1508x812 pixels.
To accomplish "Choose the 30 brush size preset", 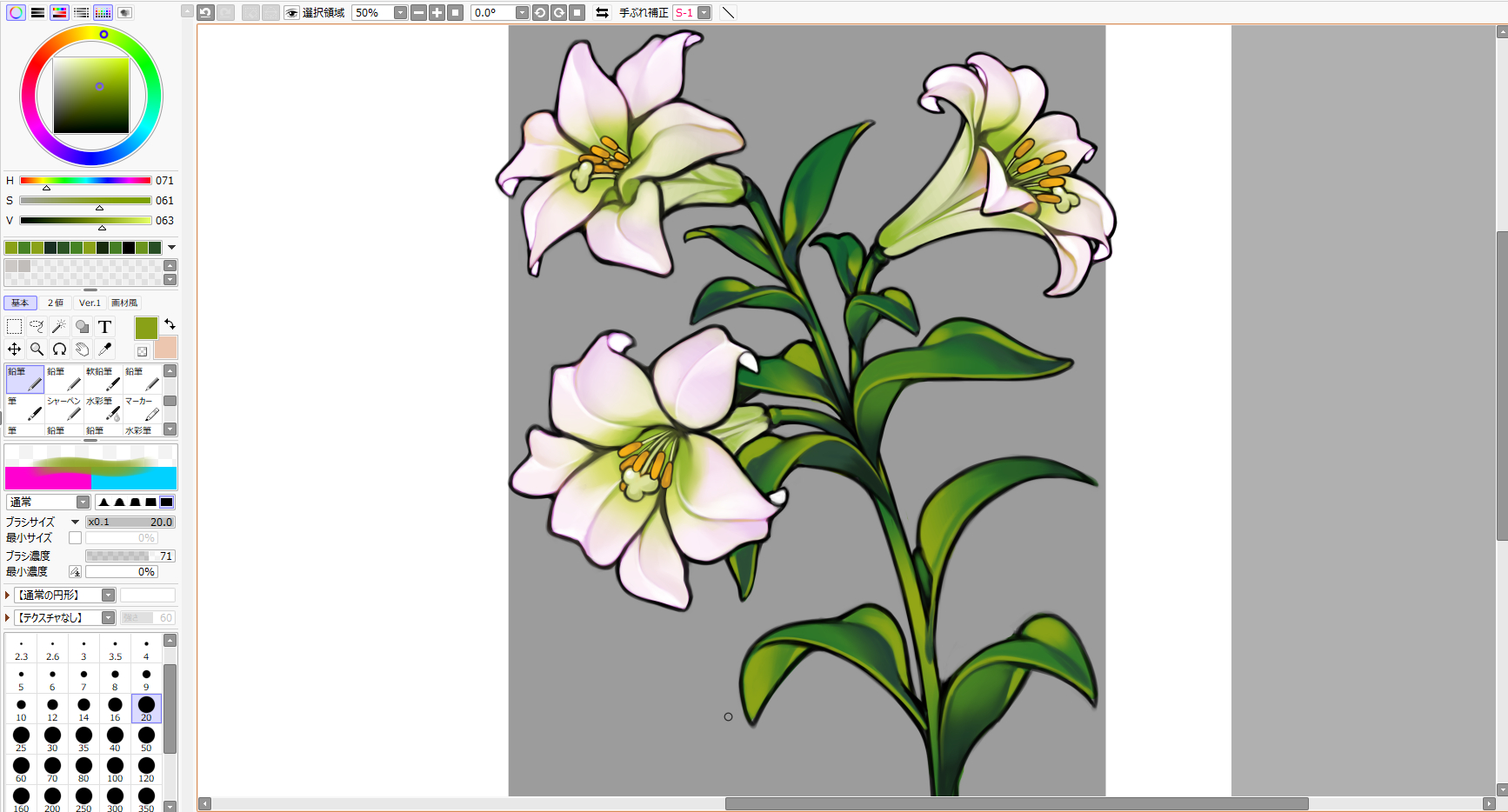I will pyautogui.click(x=52, y=738).
